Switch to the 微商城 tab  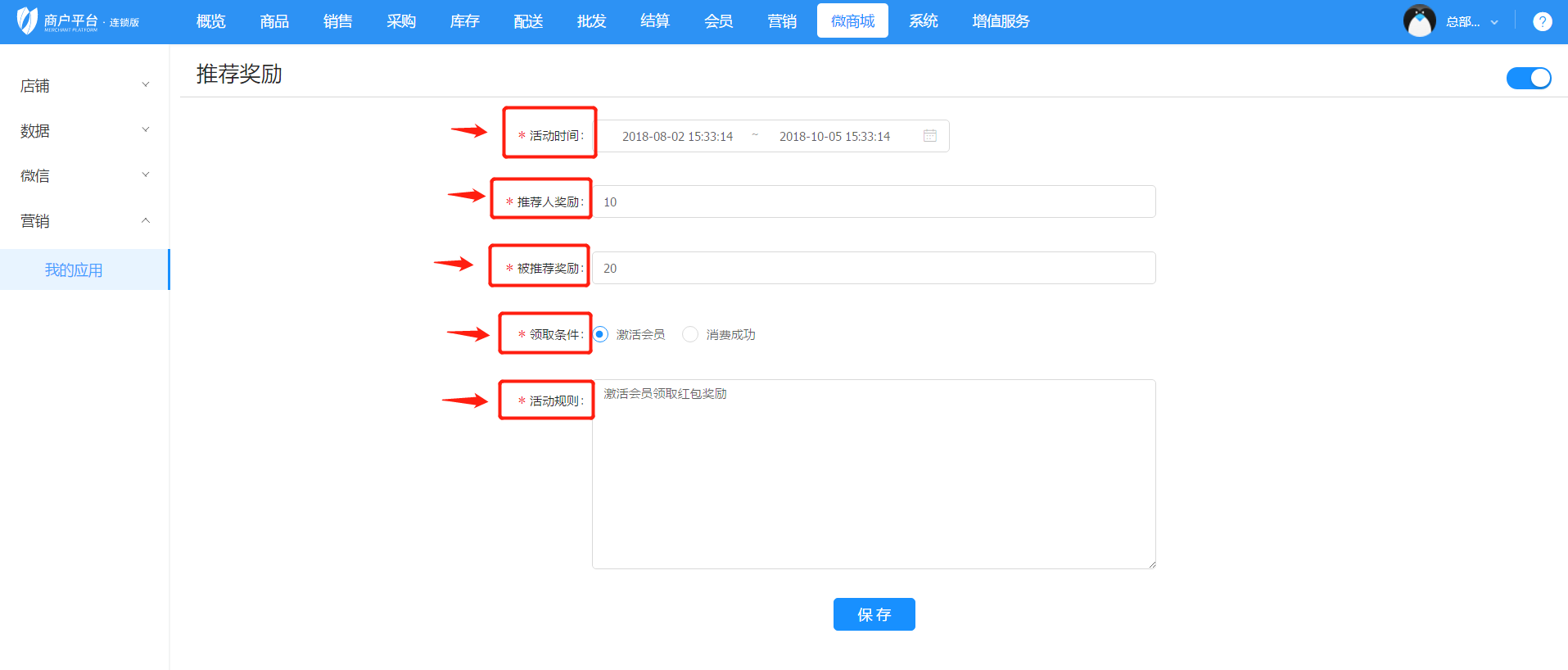852,21
